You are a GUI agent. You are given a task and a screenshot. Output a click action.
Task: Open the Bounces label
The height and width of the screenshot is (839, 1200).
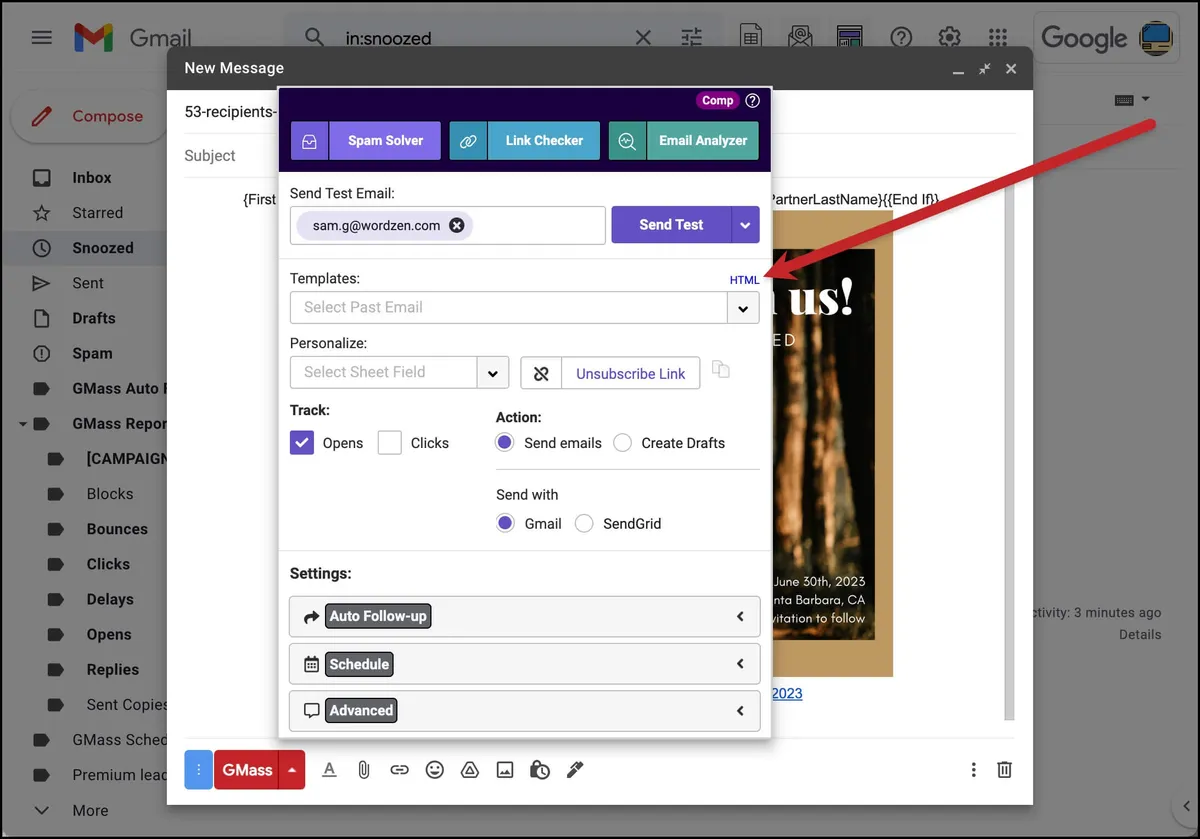tap(117, 529)
